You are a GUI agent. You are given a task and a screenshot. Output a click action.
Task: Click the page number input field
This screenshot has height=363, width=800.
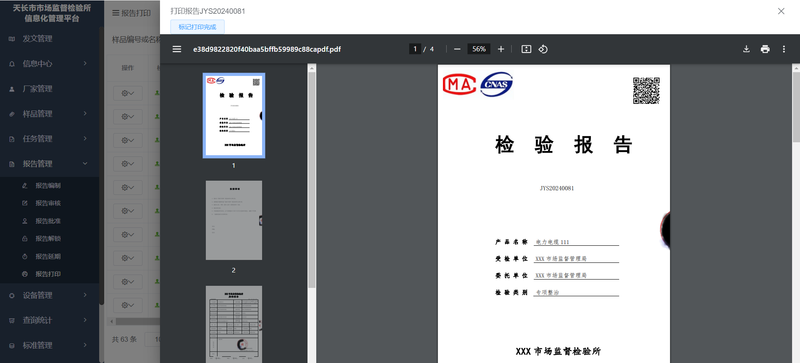415,49
